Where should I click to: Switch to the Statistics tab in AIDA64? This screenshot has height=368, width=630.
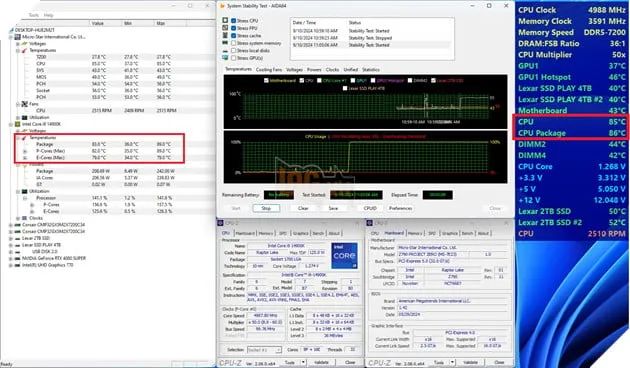[370, 70]
